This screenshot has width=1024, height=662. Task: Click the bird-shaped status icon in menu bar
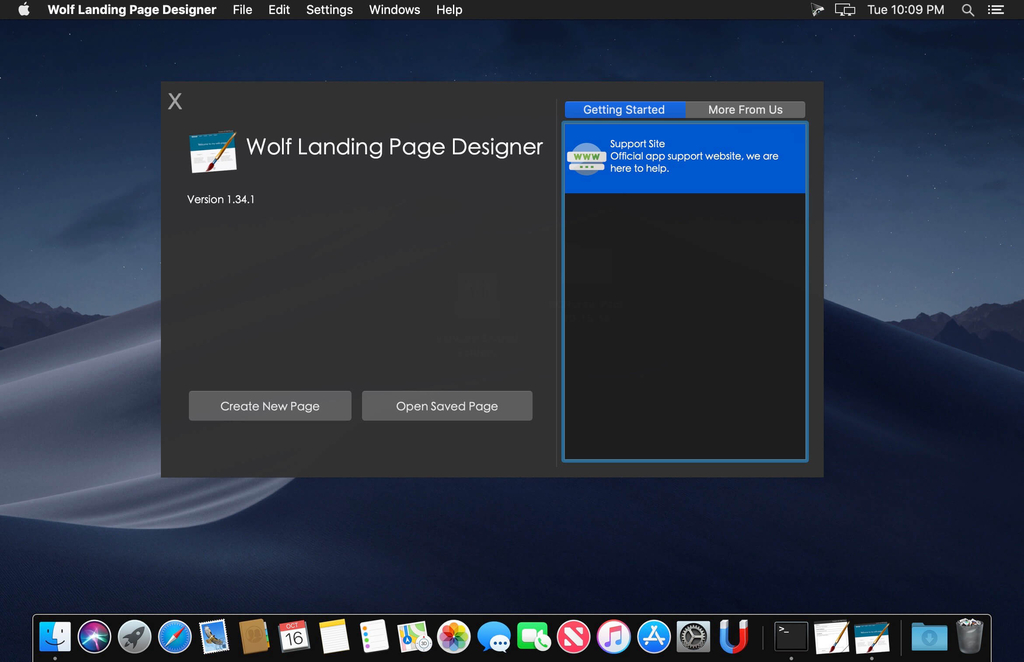(x=817, y=10)
